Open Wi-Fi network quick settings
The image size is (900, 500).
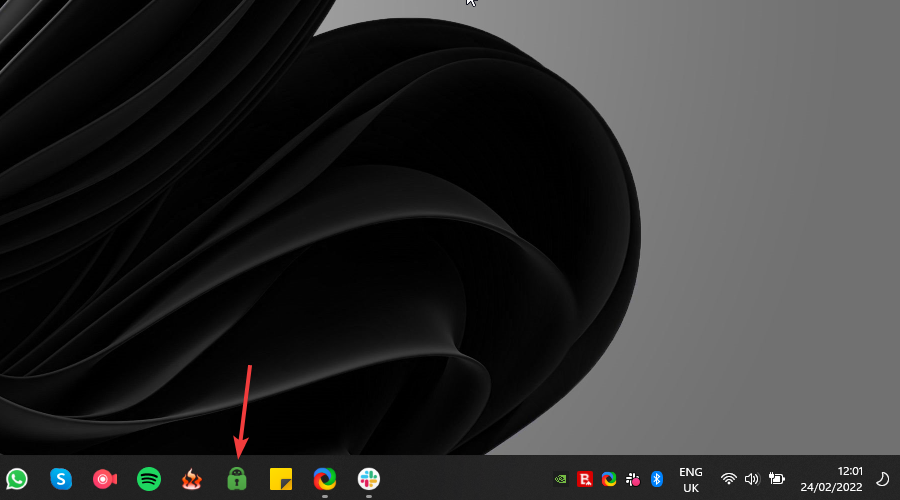pos(729,479)
